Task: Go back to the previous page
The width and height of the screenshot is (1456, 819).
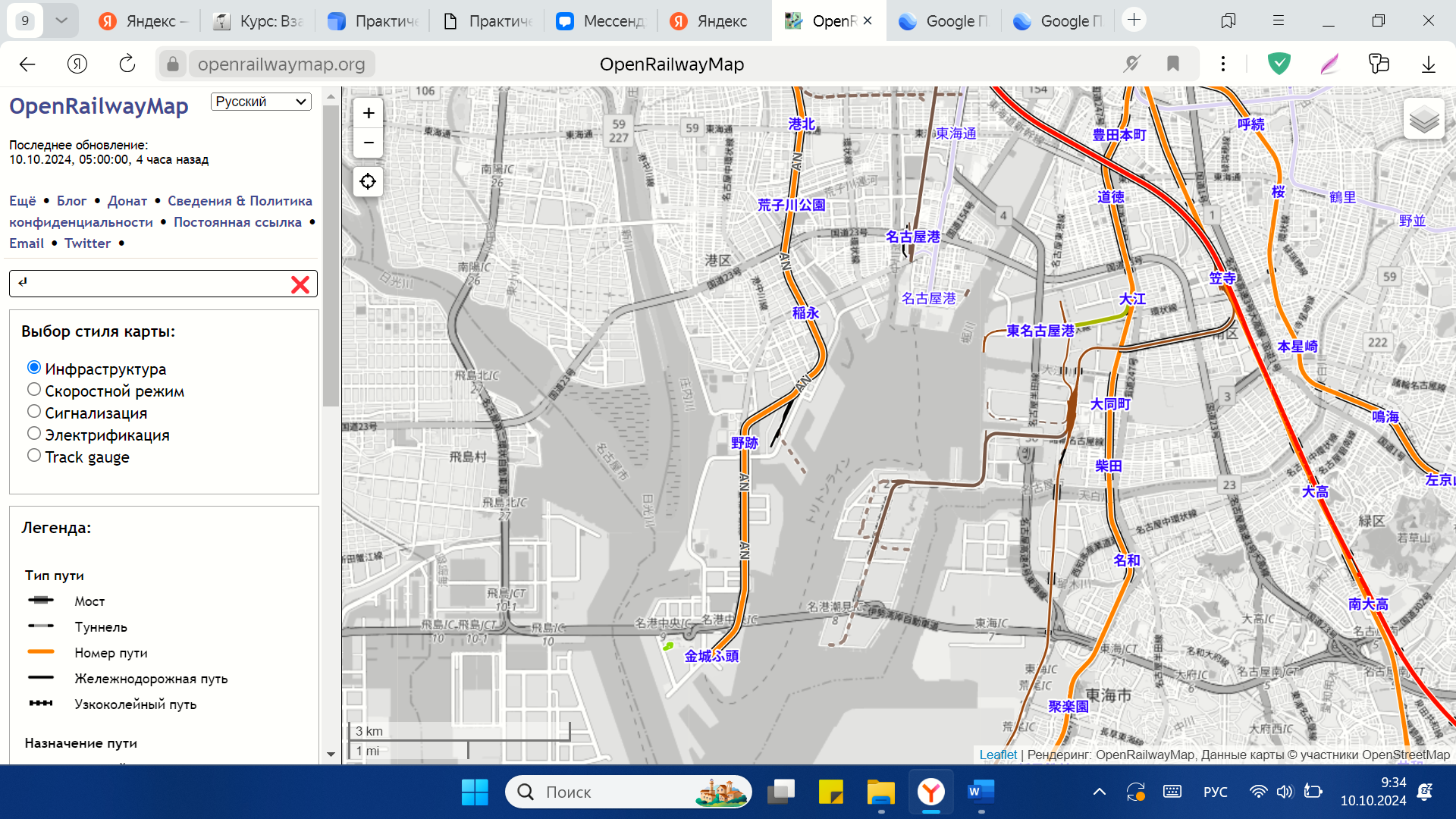Action: click(27, 64)
